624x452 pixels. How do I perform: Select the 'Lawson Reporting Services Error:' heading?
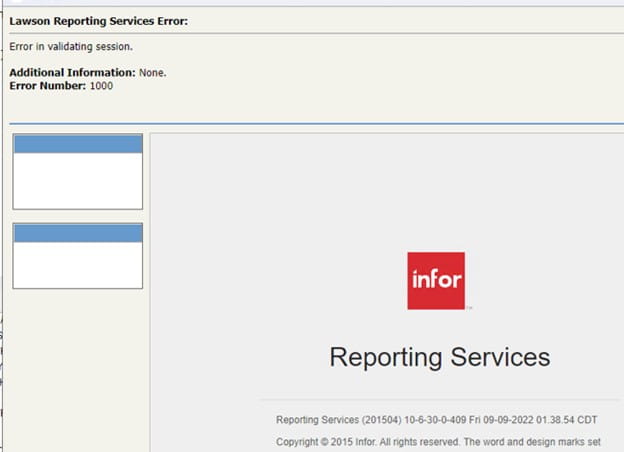(x=99, y=21)
